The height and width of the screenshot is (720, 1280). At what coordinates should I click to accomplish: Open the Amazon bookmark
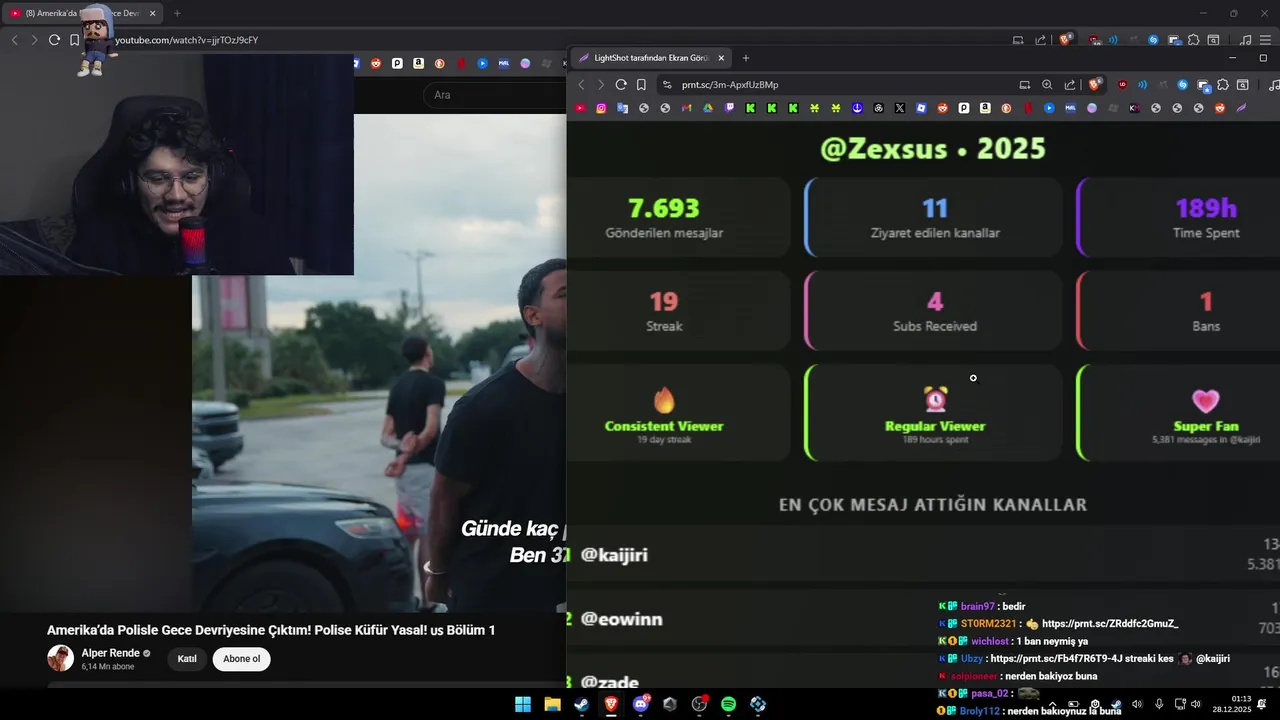tap(985, 108)
